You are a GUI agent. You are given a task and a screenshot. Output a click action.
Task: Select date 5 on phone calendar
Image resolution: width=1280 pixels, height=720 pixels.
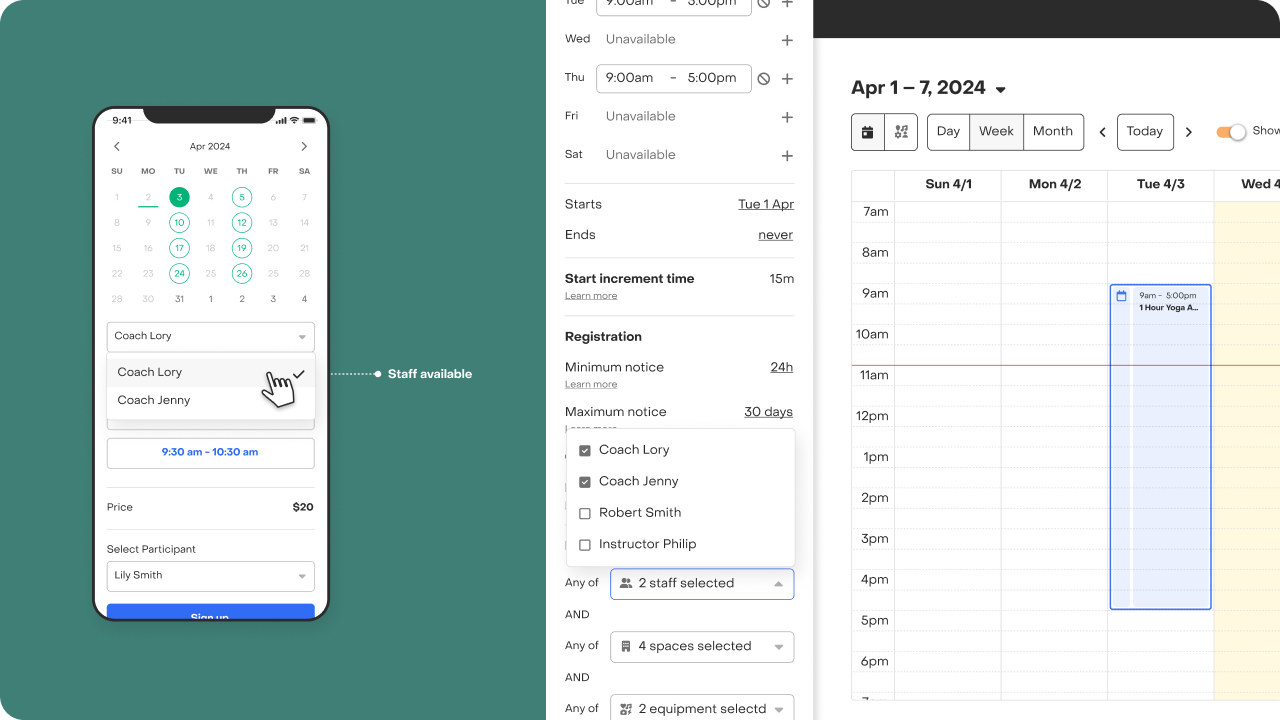[242, 197]
